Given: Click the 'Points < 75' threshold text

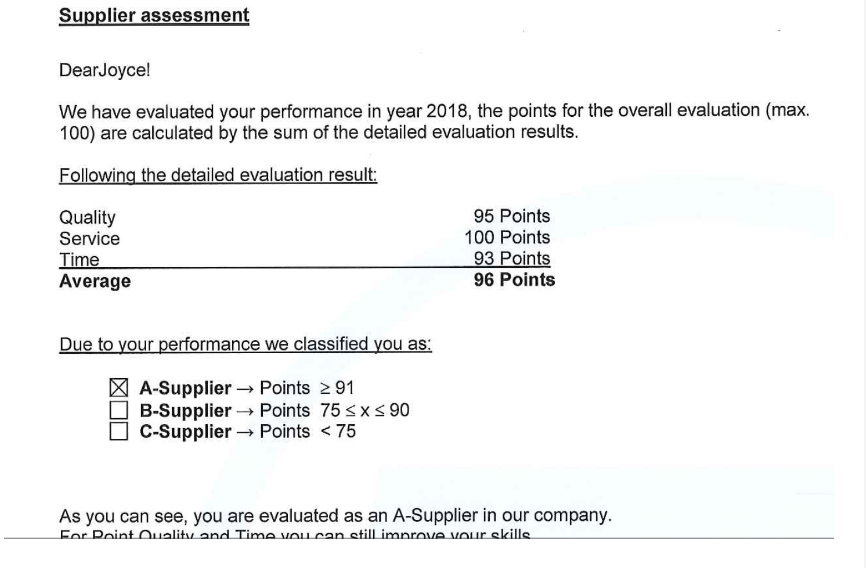Looking at the screenshot, I should [x=307, y=432].
